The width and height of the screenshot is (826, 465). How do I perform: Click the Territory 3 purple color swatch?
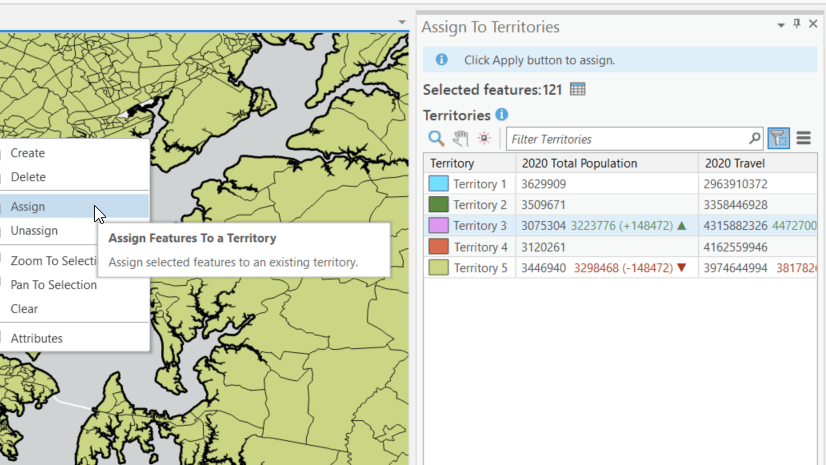coord(438,226)
